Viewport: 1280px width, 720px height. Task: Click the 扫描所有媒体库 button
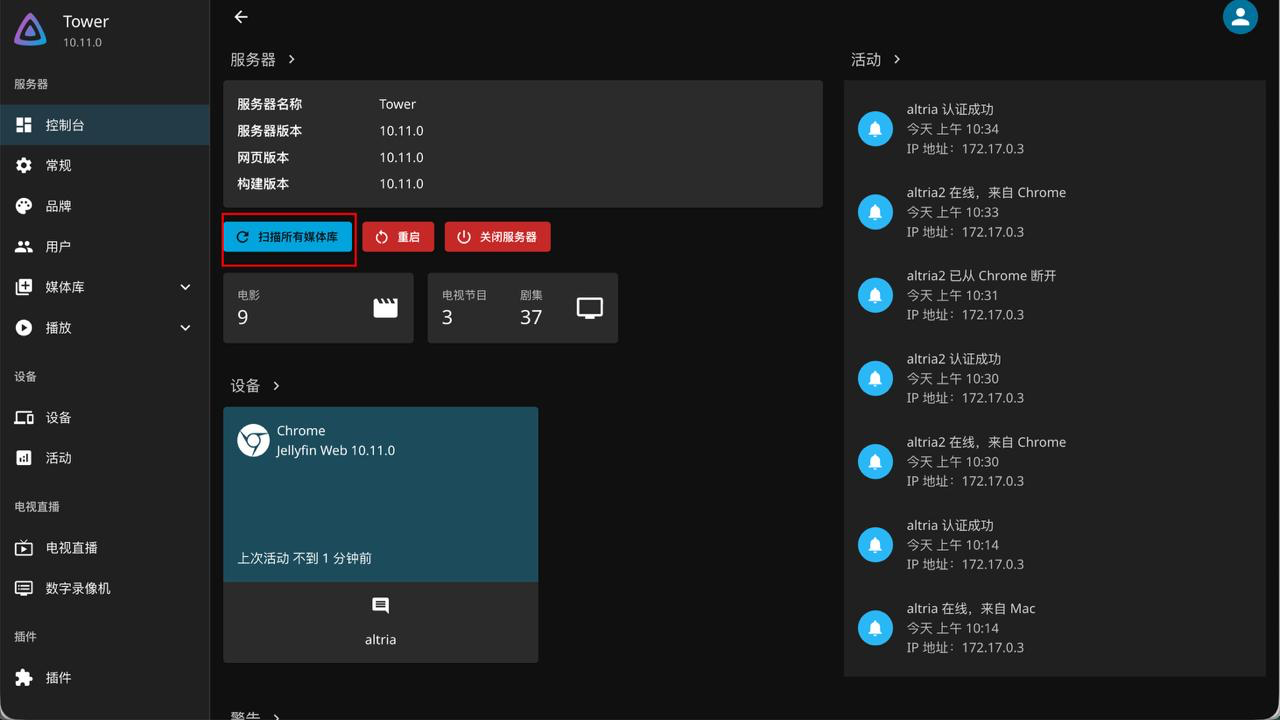pos(288,237)
